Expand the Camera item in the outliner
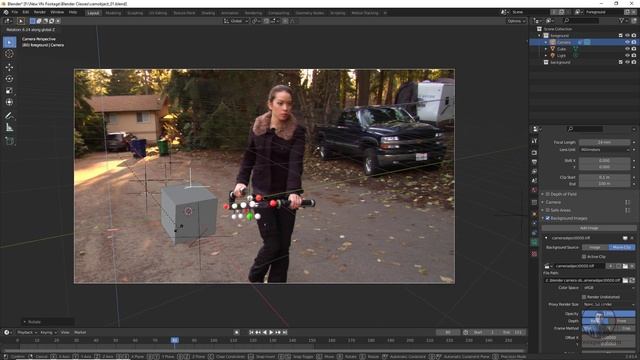640x360 pixels. click(546, 42)
